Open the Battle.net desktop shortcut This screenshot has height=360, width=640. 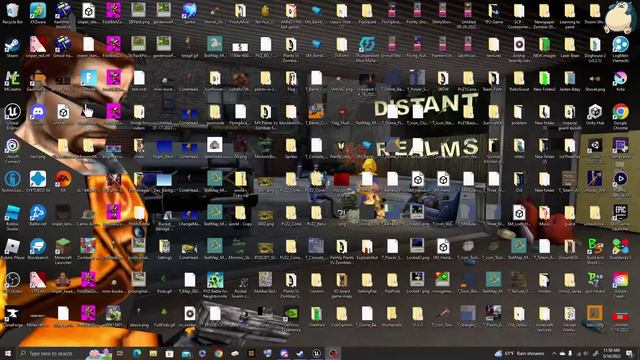[x=38, y=215]
